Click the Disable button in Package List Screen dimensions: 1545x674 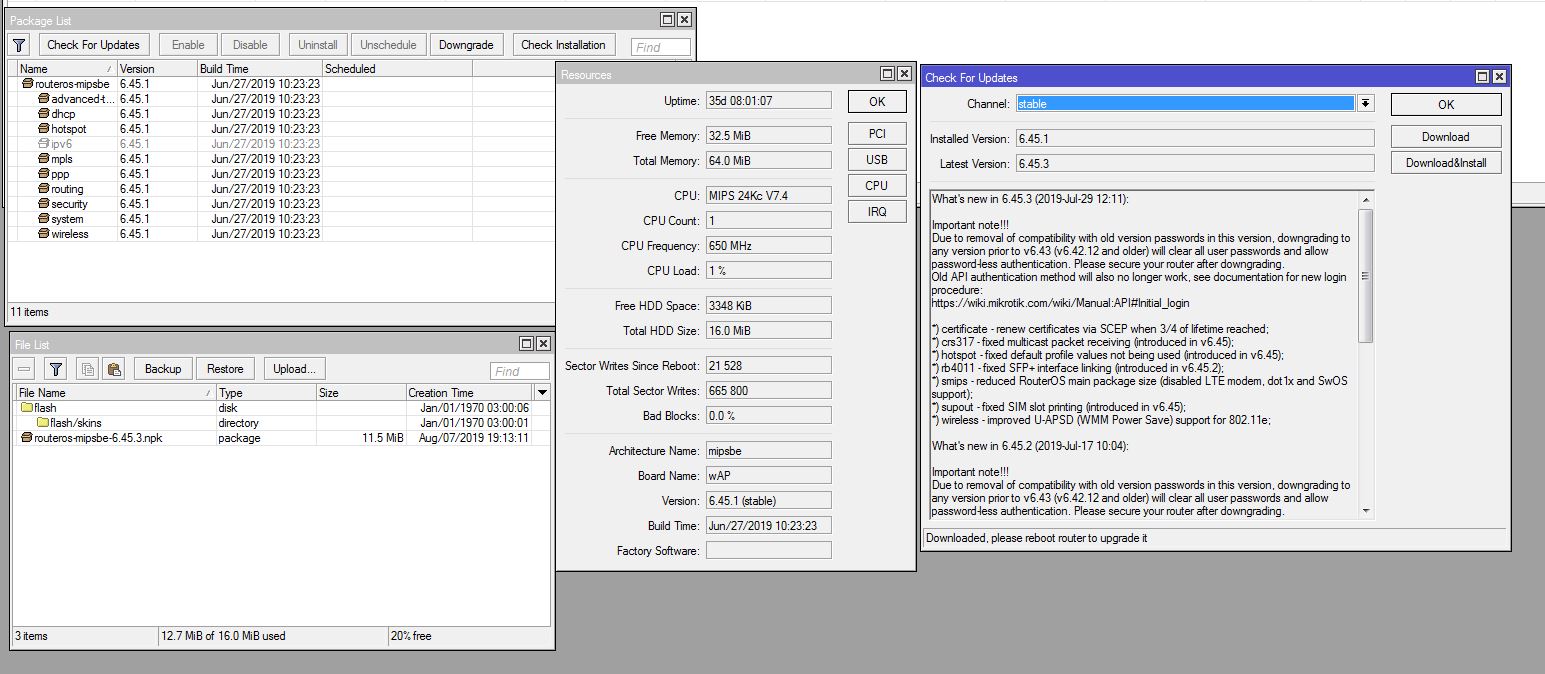pos(250,45)
